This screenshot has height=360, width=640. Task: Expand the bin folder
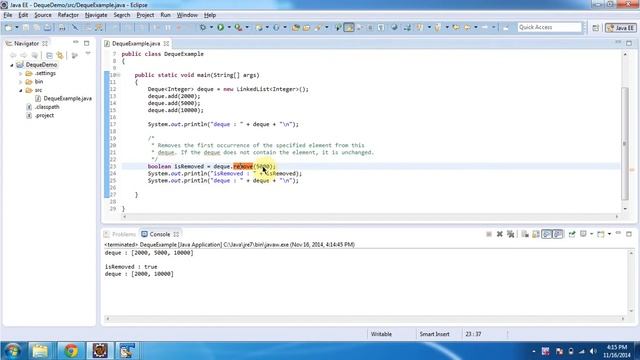(x=21, y=82)
